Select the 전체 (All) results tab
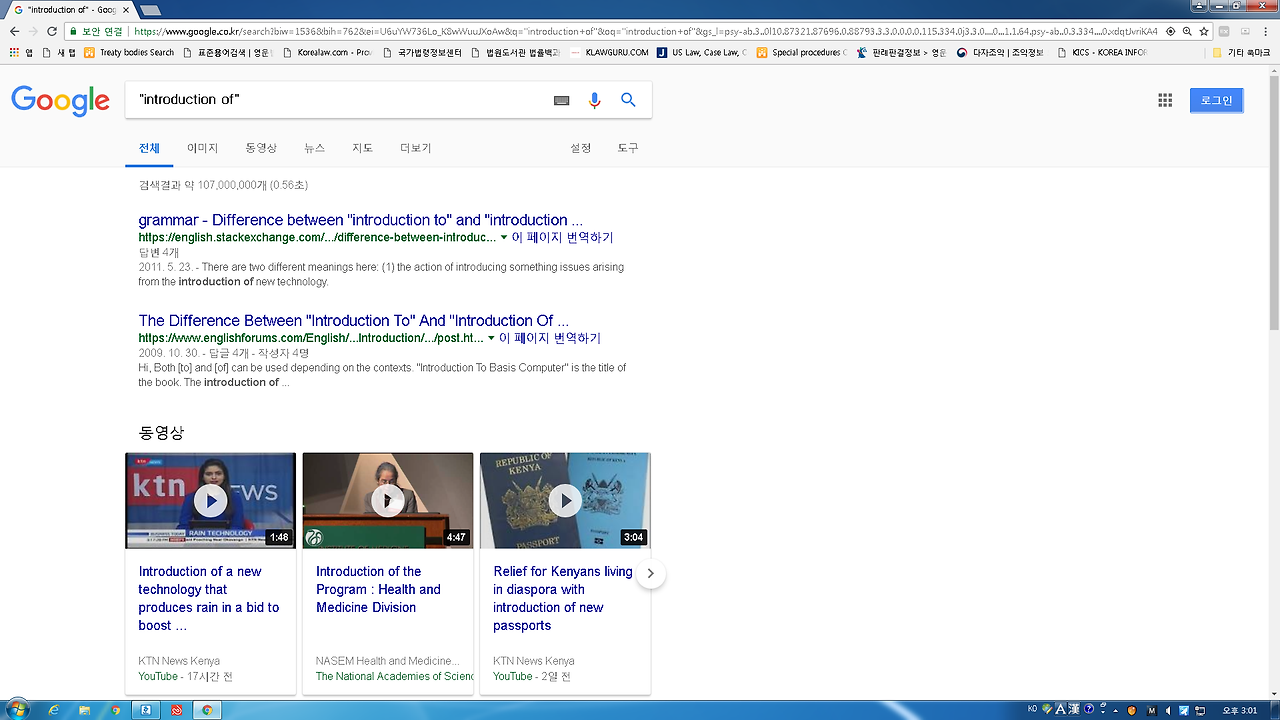This screenshot has height=720, width=1280. 149,148
